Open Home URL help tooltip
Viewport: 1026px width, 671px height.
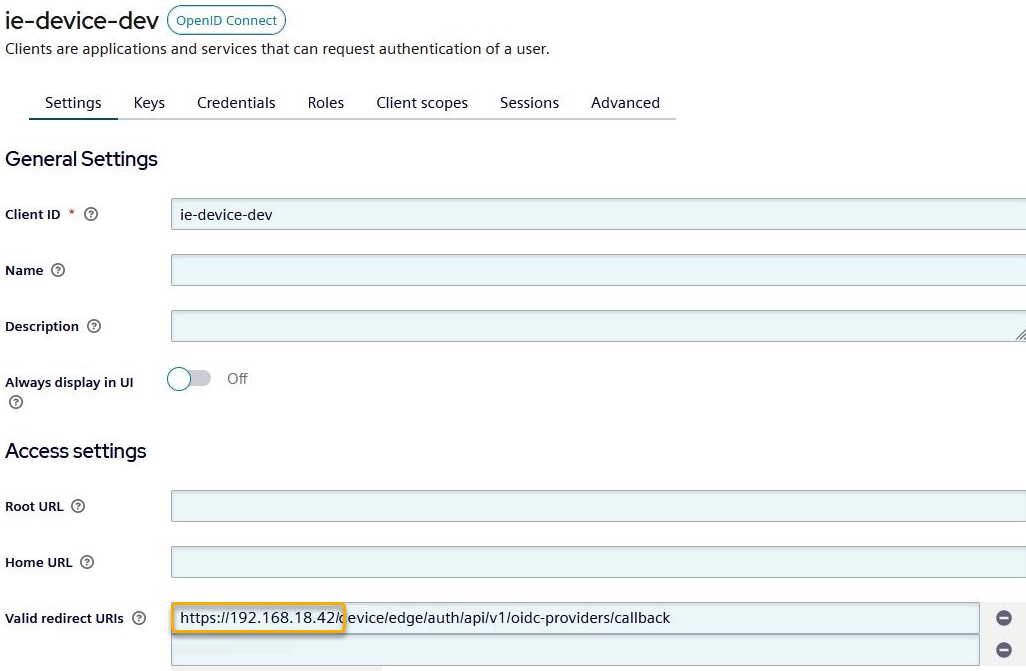coord(87,562)
